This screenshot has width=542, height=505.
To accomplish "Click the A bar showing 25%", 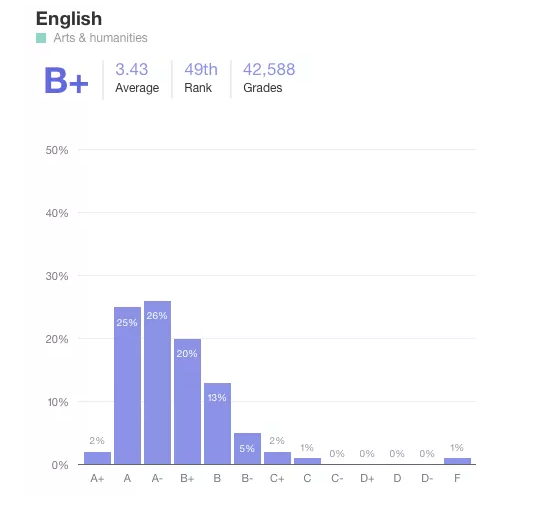I will (127, 386).
